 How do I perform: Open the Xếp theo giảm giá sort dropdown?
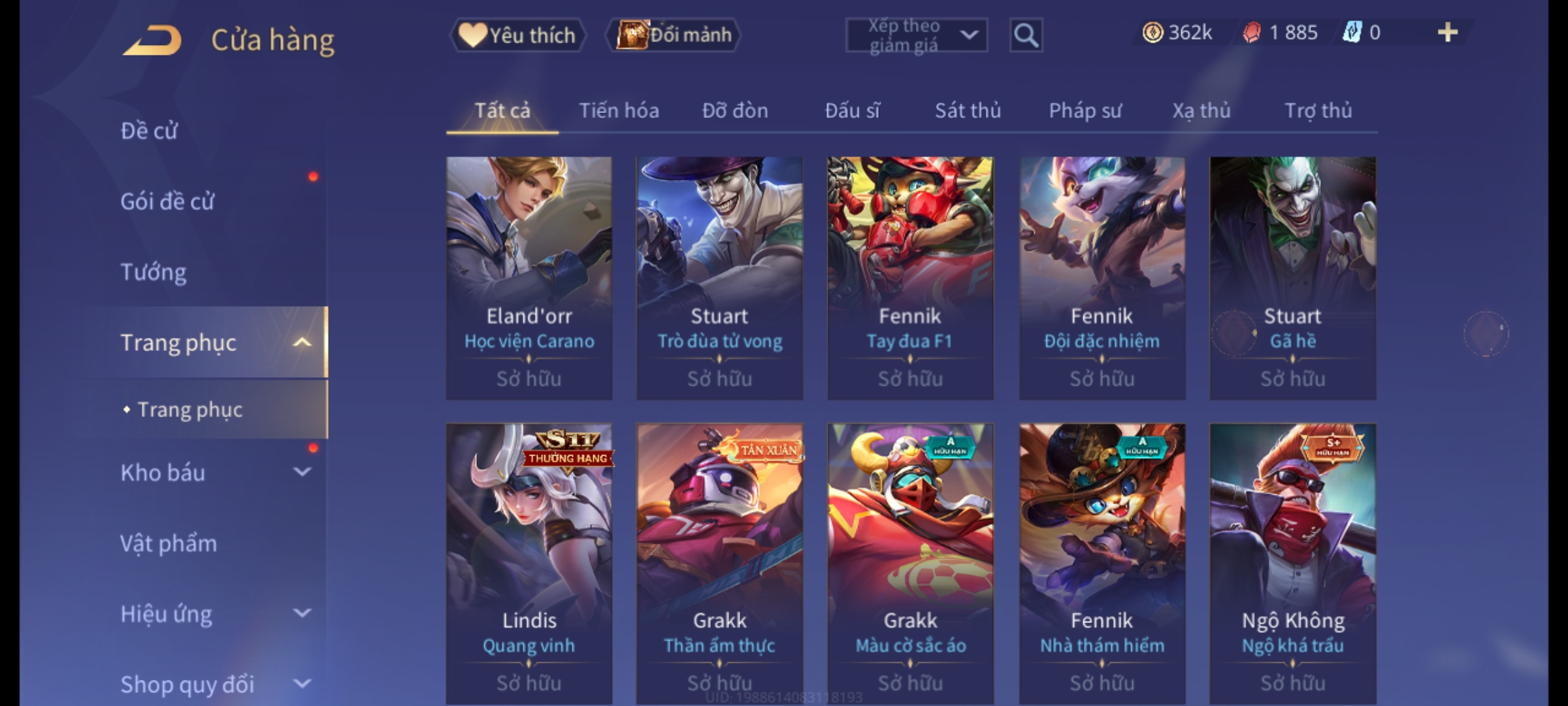tap(916, 35)
